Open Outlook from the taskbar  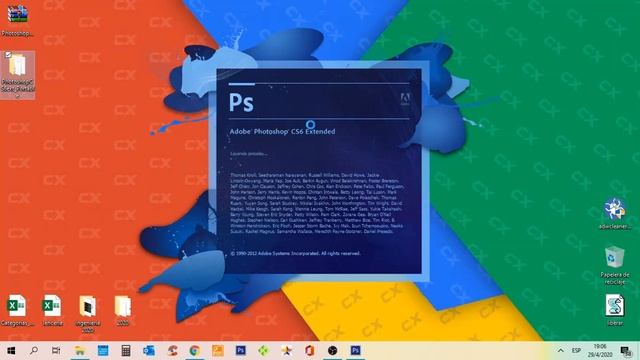point(149,351)
